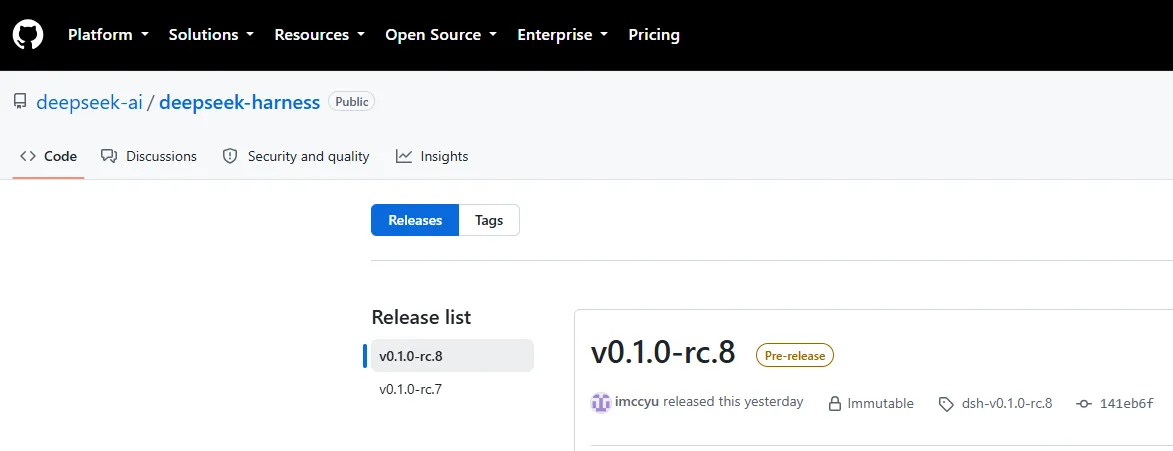The height and width of the screenshot is (451, 1173).
Task: Open commit 141eb6f
Action: (x=1127, y=404)
